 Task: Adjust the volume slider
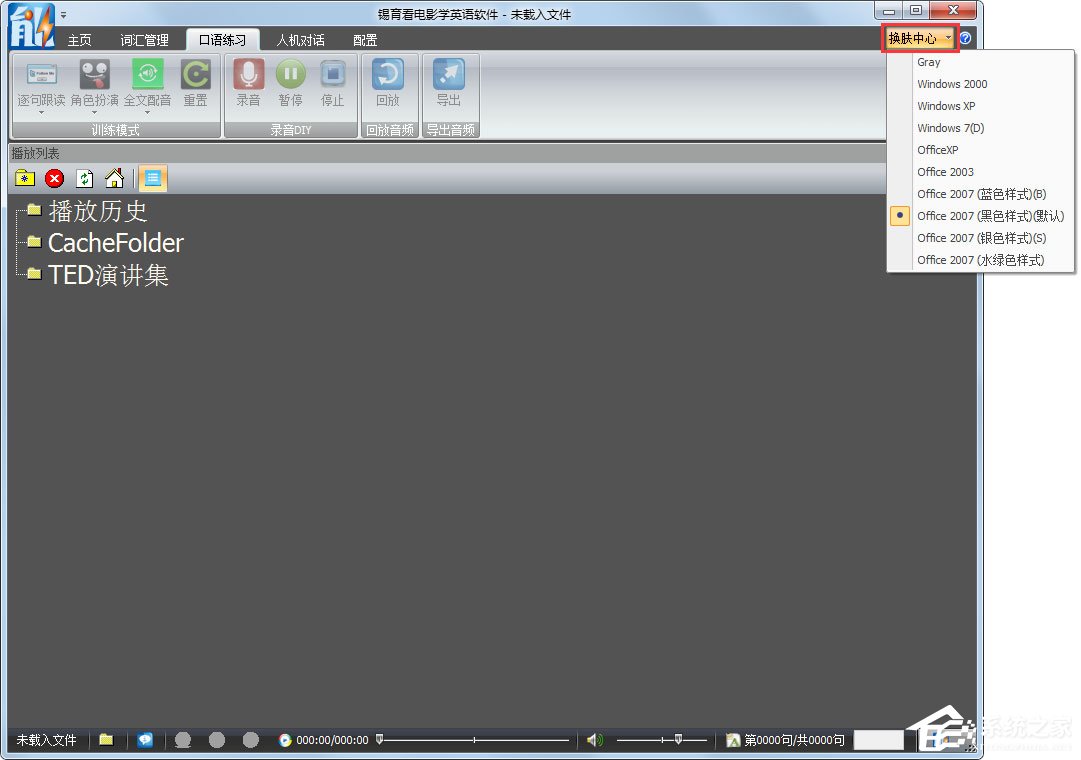[x=662, y=740]
